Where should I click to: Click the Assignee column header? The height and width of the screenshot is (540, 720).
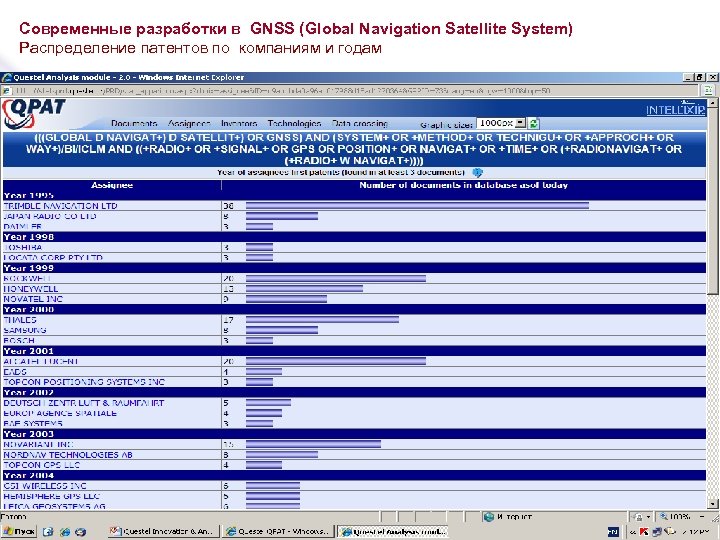(112, 185)
